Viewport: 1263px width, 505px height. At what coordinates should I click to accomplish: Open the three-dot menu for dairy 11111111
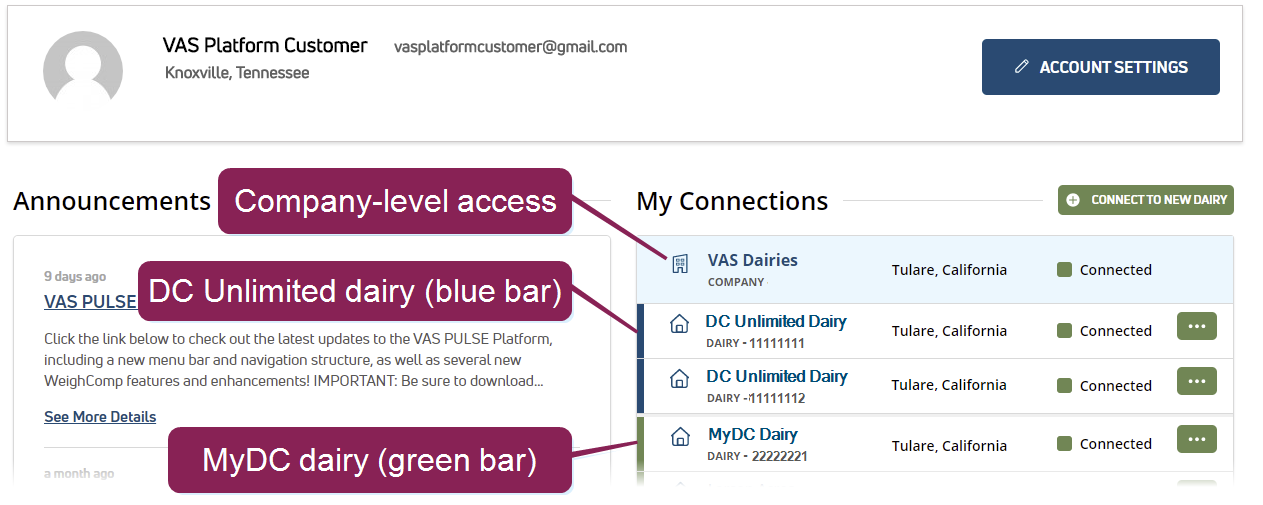tap(1196, 326)
